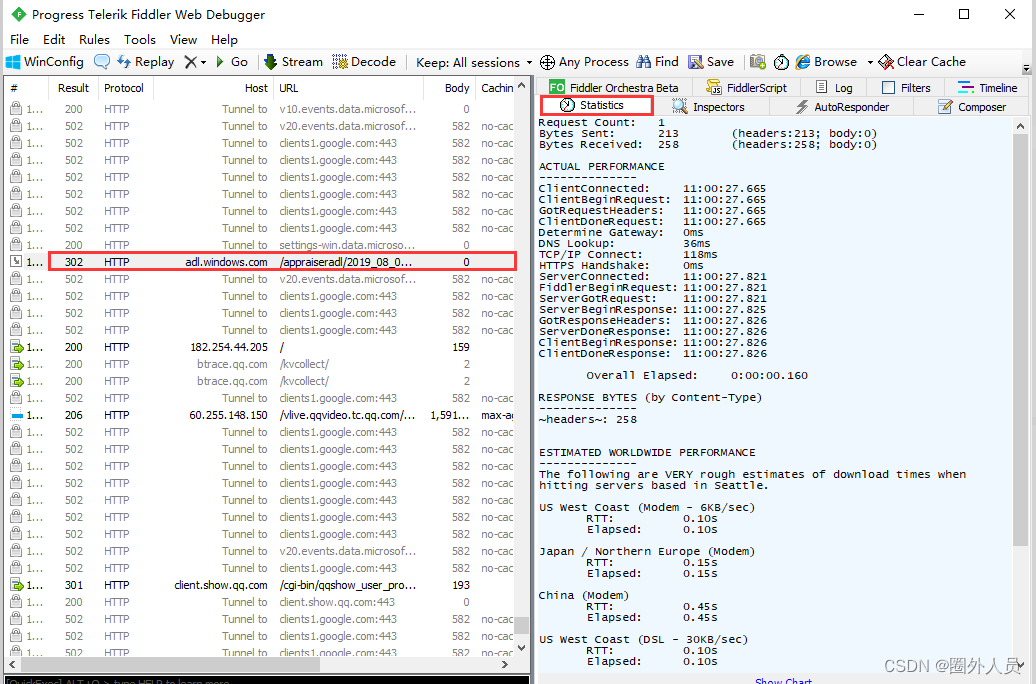Switch to the AutoResponder tab
Screen dimensions: 1036x684
(842, 106)
